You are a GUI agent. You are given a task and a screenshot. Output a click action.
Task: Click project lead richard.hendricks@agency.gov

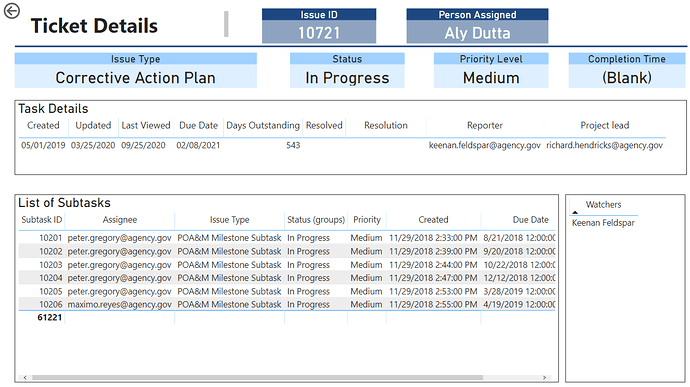[x=604, y=145]
